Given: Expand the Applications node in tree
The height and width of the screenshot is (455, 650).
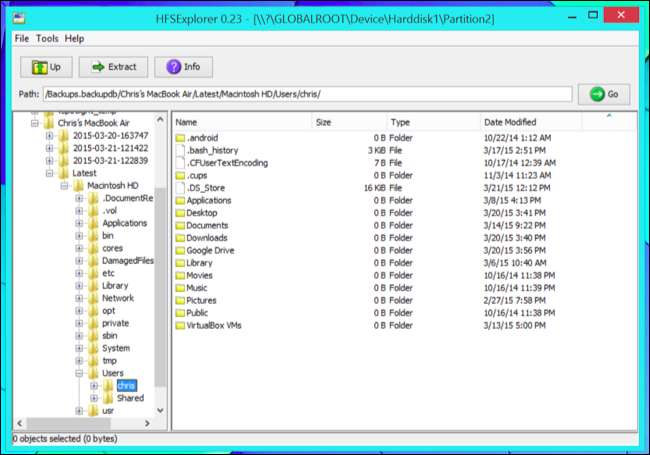Looking at the screenshot, I should coord(79,223).
